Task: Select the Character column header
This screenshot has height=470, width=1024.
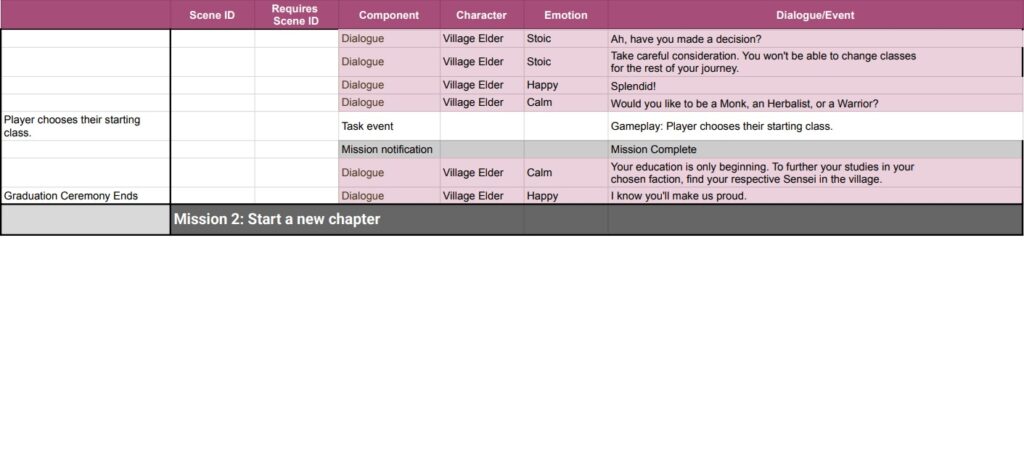Action: 481,15
